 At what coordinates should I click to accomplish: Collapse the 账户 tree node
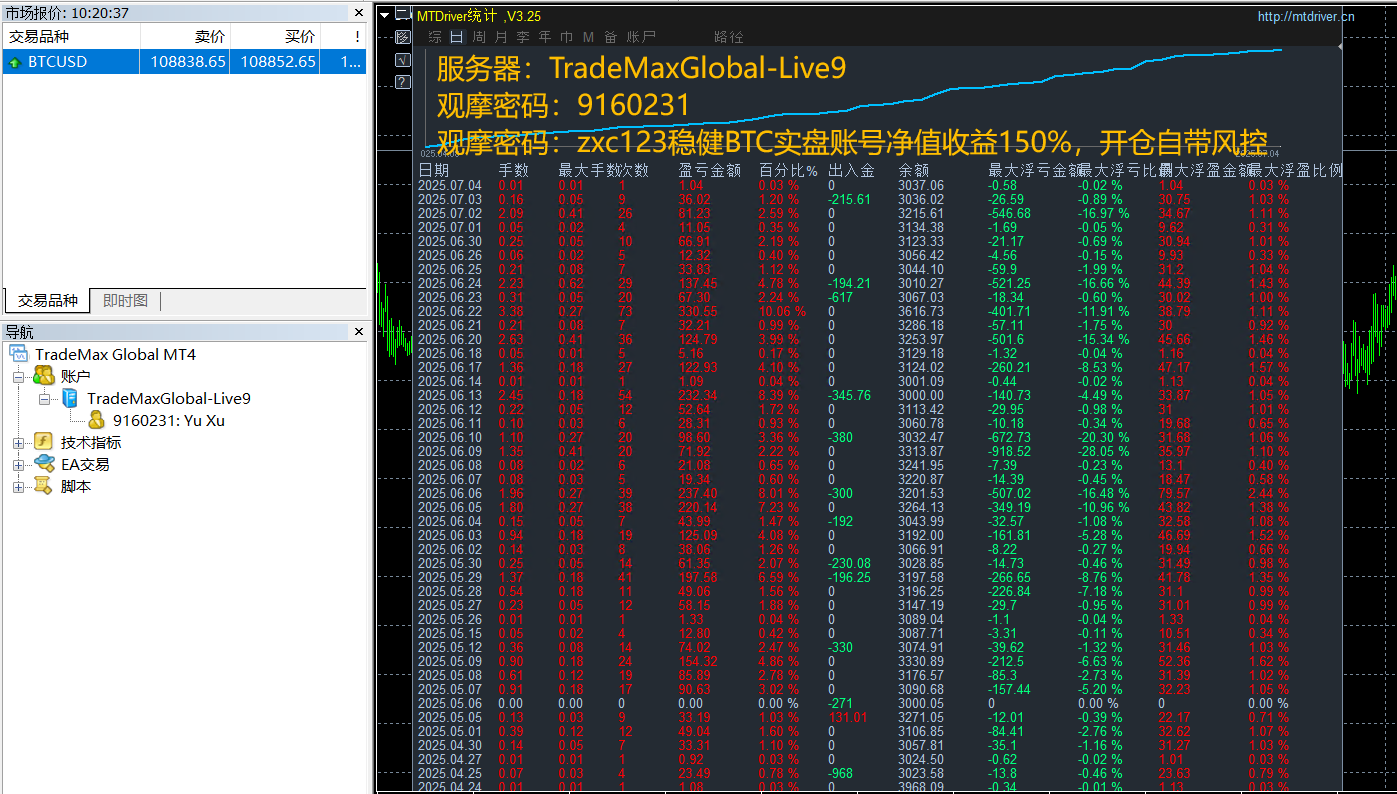pyautogui.click(x=18, y=377)
